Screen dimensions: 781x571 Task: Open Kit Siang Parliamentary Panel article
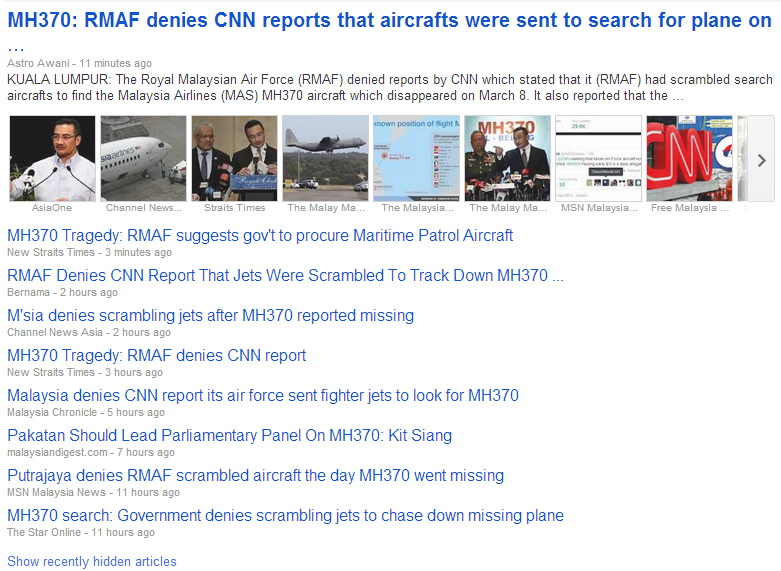(x=230, y=435)
